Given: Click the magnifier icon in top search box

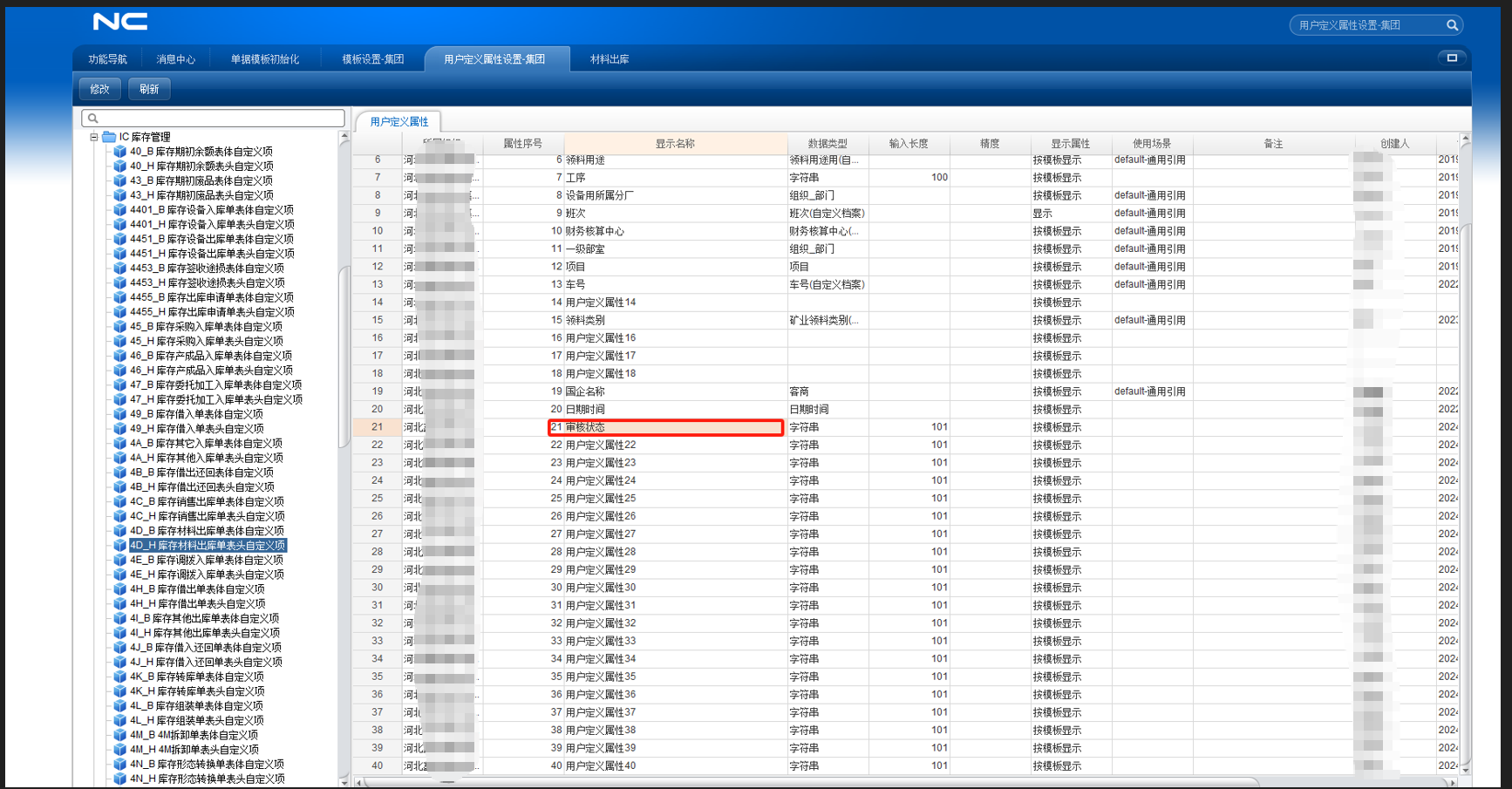Looking at the screenshot, I should pyautogui.click(x=1452, y=25).
